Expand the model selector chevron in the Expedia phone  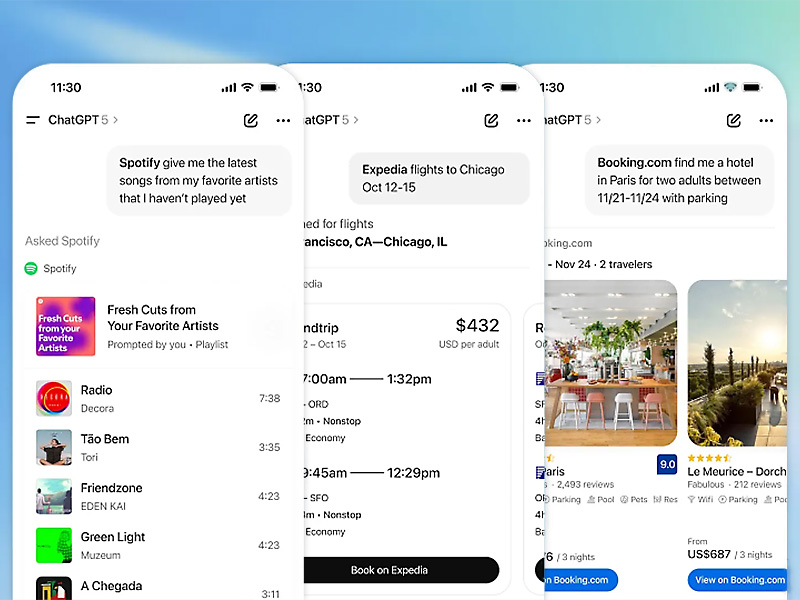356,120
